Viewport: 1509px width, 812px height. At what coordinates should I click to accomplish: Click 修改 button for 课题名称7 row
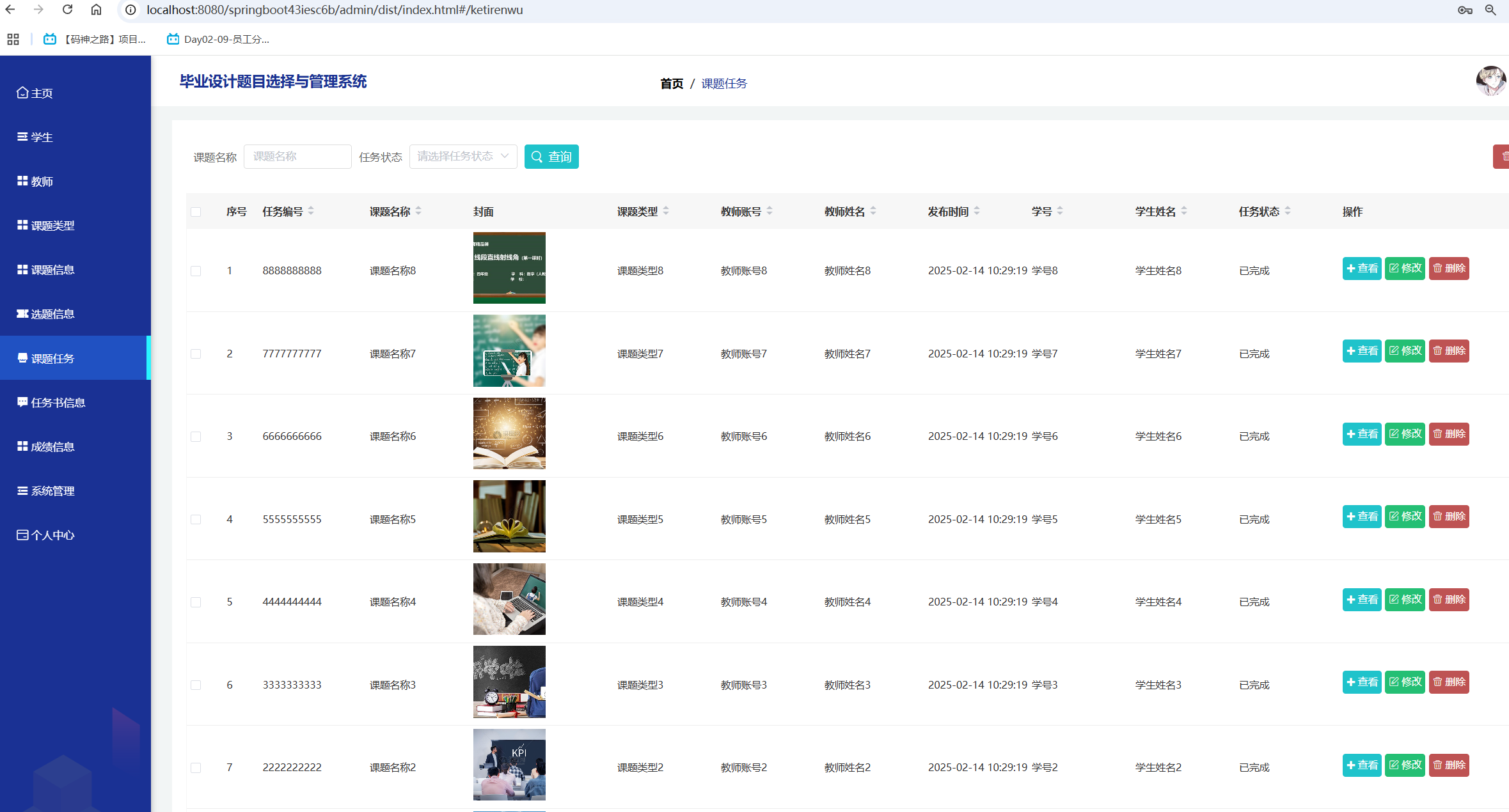[1405, 351]
